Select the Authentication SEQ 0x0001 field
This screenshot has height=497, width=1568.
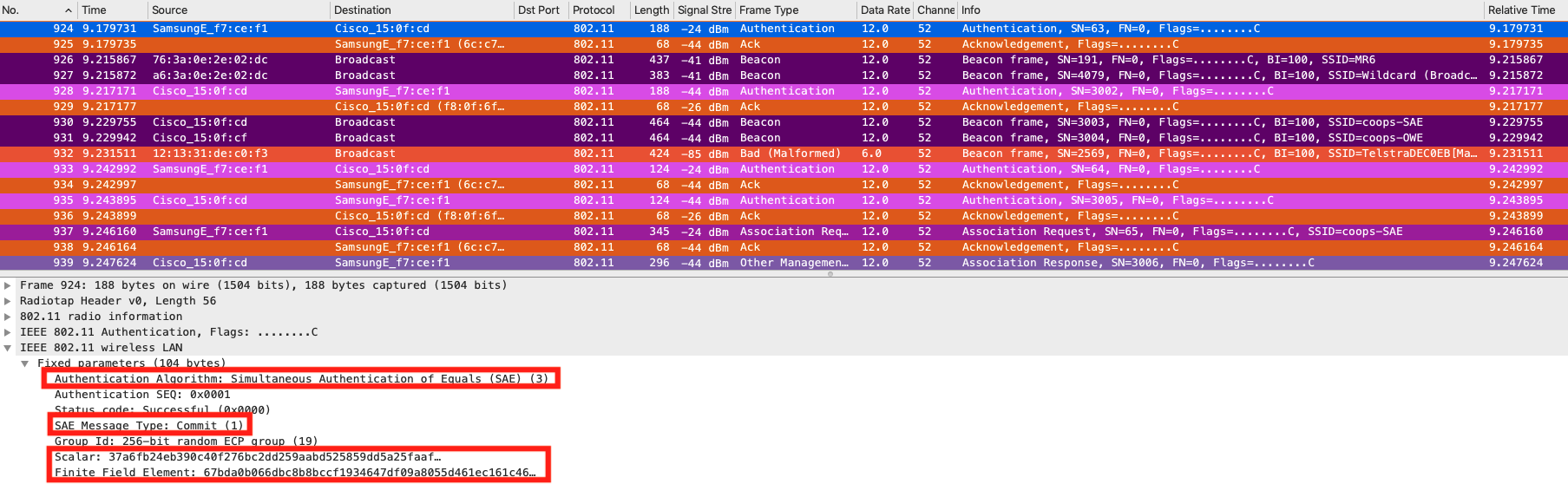(142, 395)
